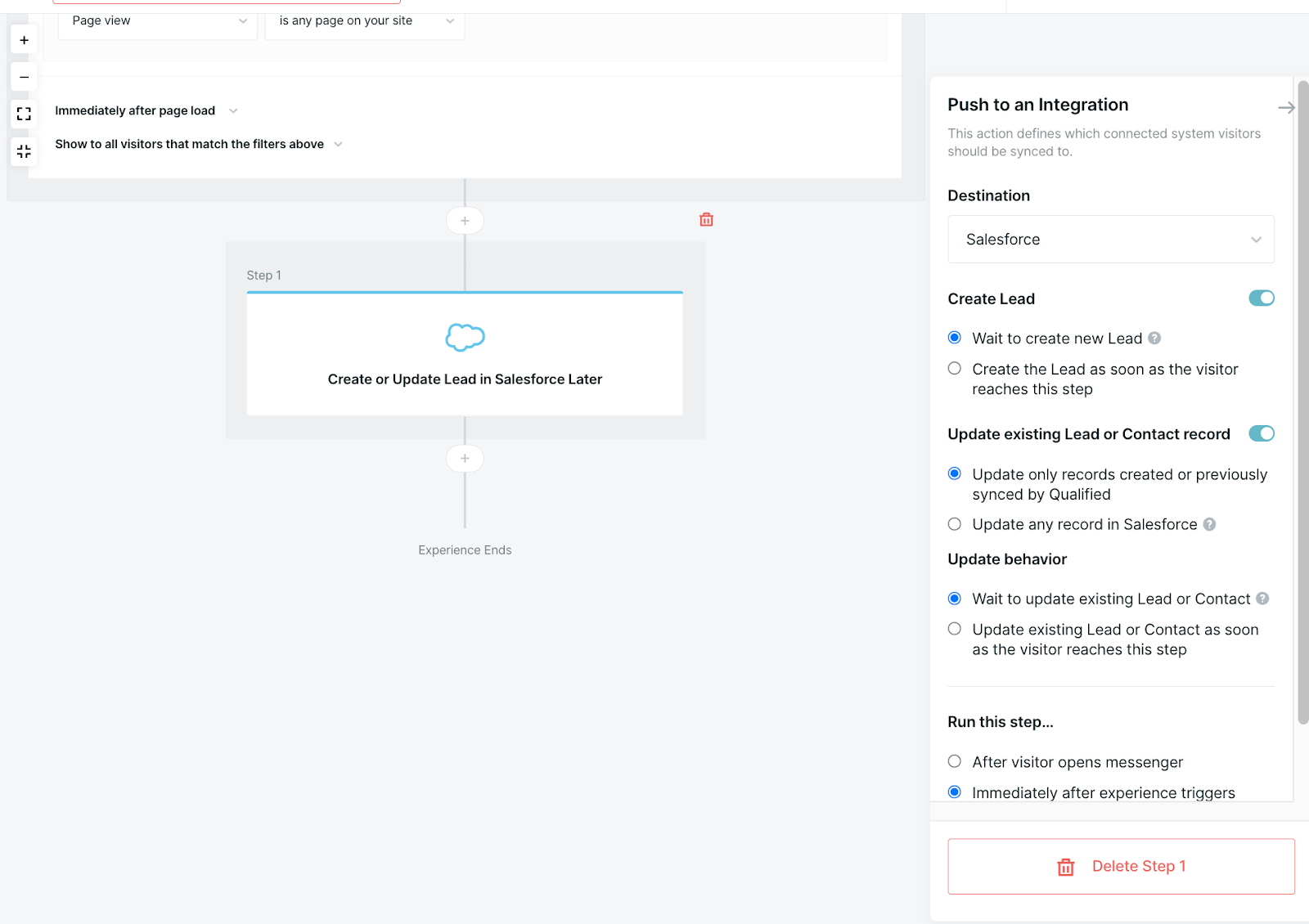Zoom out of the canvas with minus icon

pyautogui.click(x=24, y=77)
